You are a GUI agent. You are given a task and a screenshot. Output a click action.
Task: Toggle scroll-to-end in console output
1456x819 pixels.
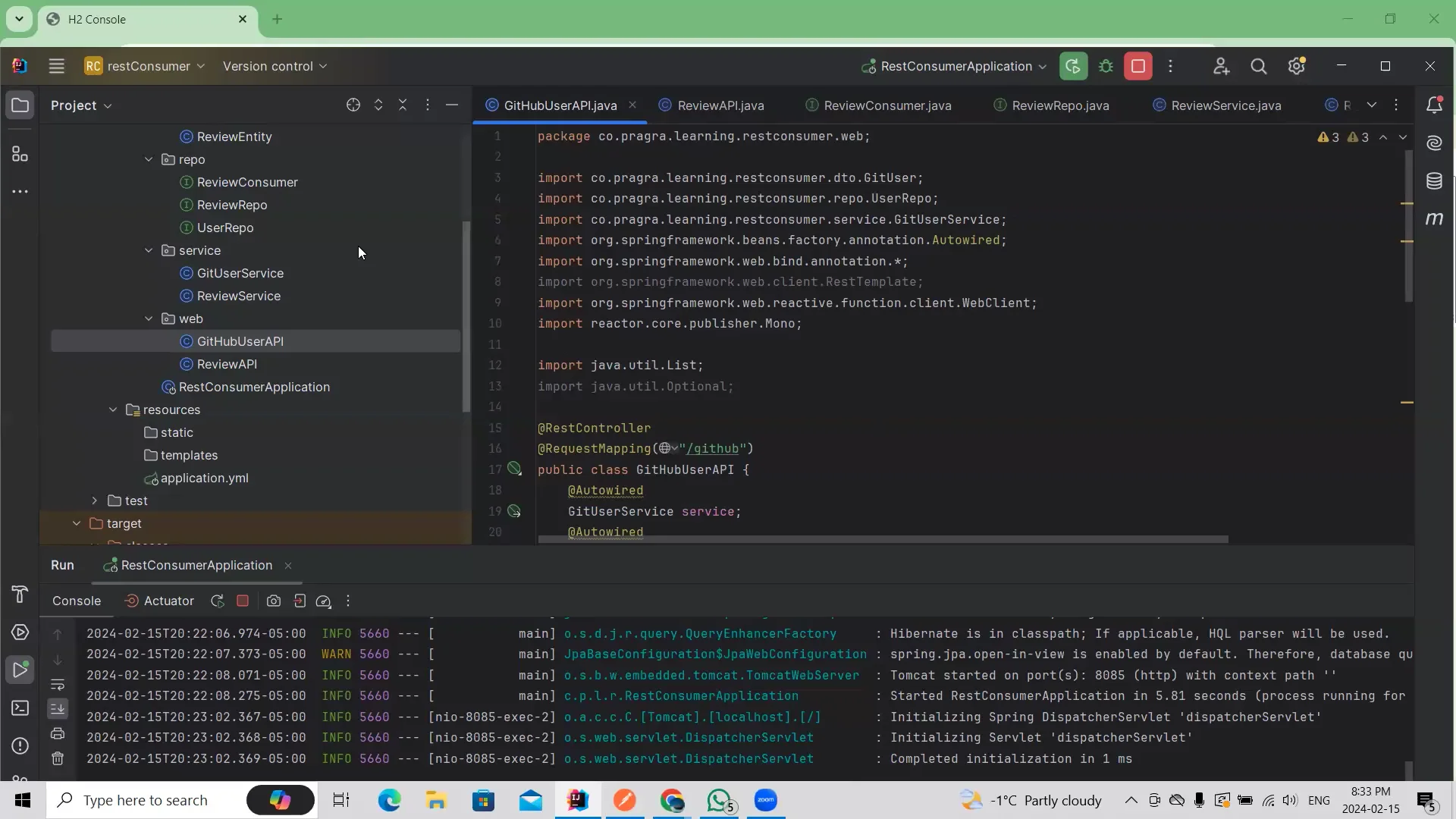click(x=58, y=709)
